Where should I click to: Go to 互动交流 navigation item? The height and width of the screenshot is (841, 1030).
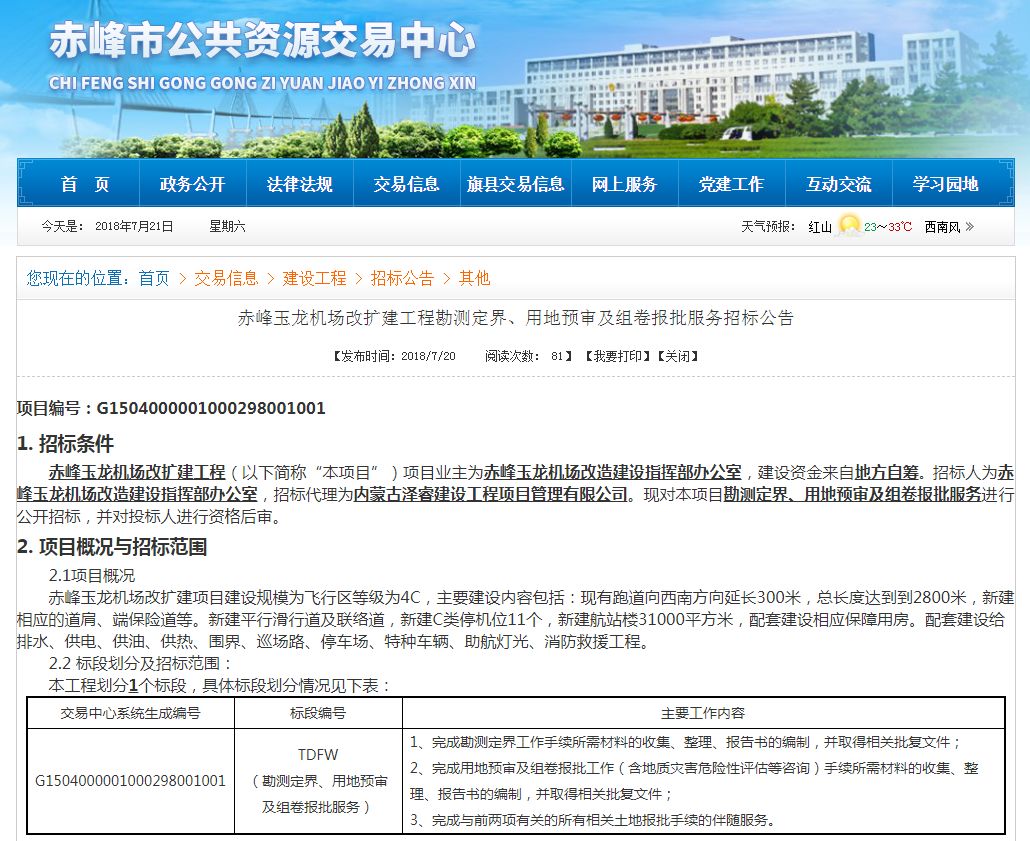(x=839, y=184)
